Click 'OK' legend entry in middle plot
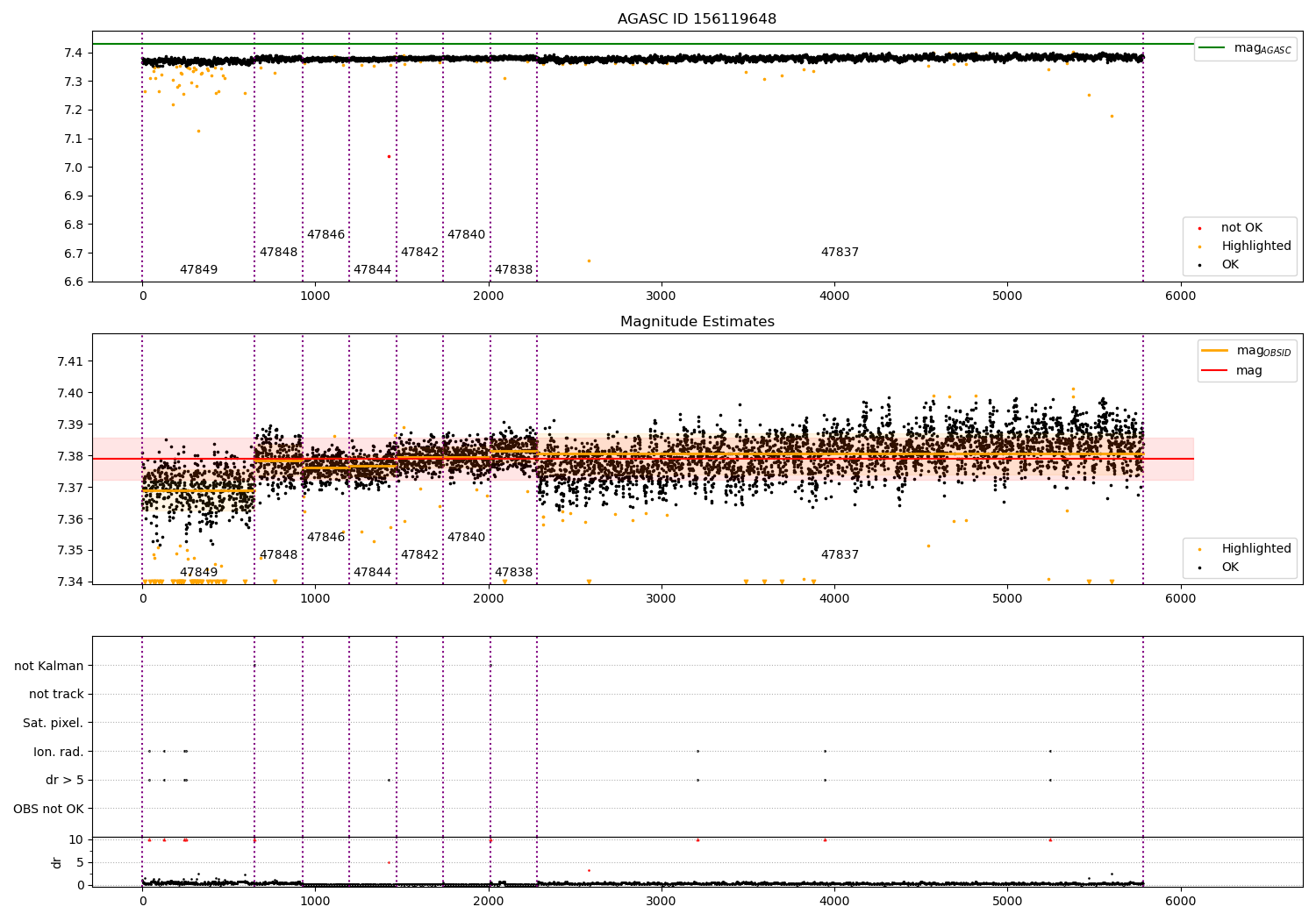 click(1230, 568)
